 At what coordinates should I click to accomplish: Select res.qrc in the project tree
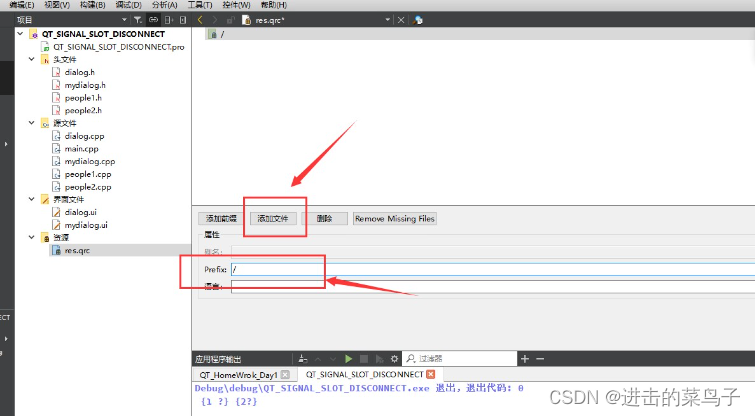[77, 250]
